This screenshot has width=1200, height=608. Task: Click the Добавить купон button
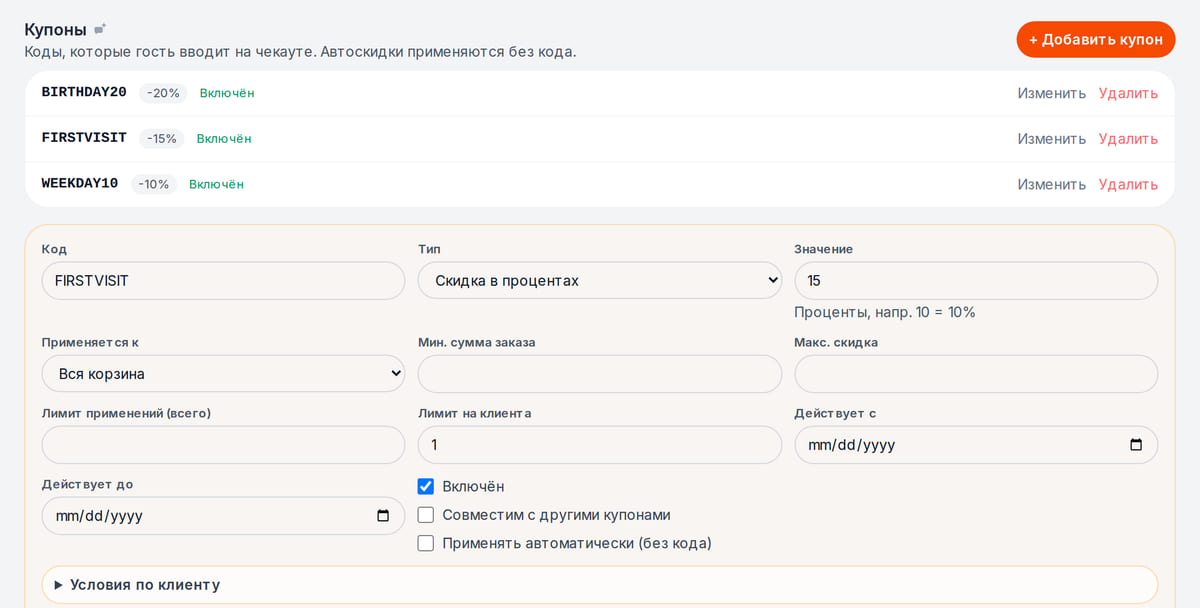(1096, 39)
